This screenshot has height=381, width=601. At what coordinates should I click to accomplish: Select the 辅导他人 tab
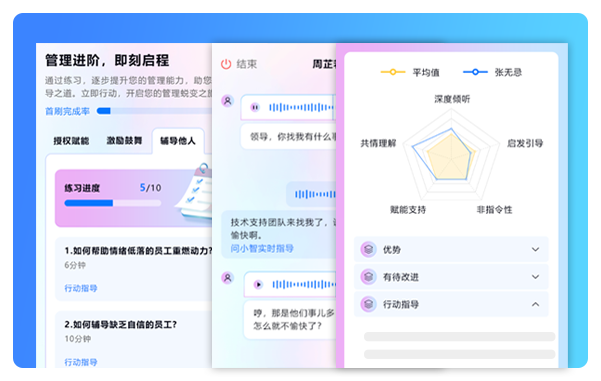(x=178, y=141)
